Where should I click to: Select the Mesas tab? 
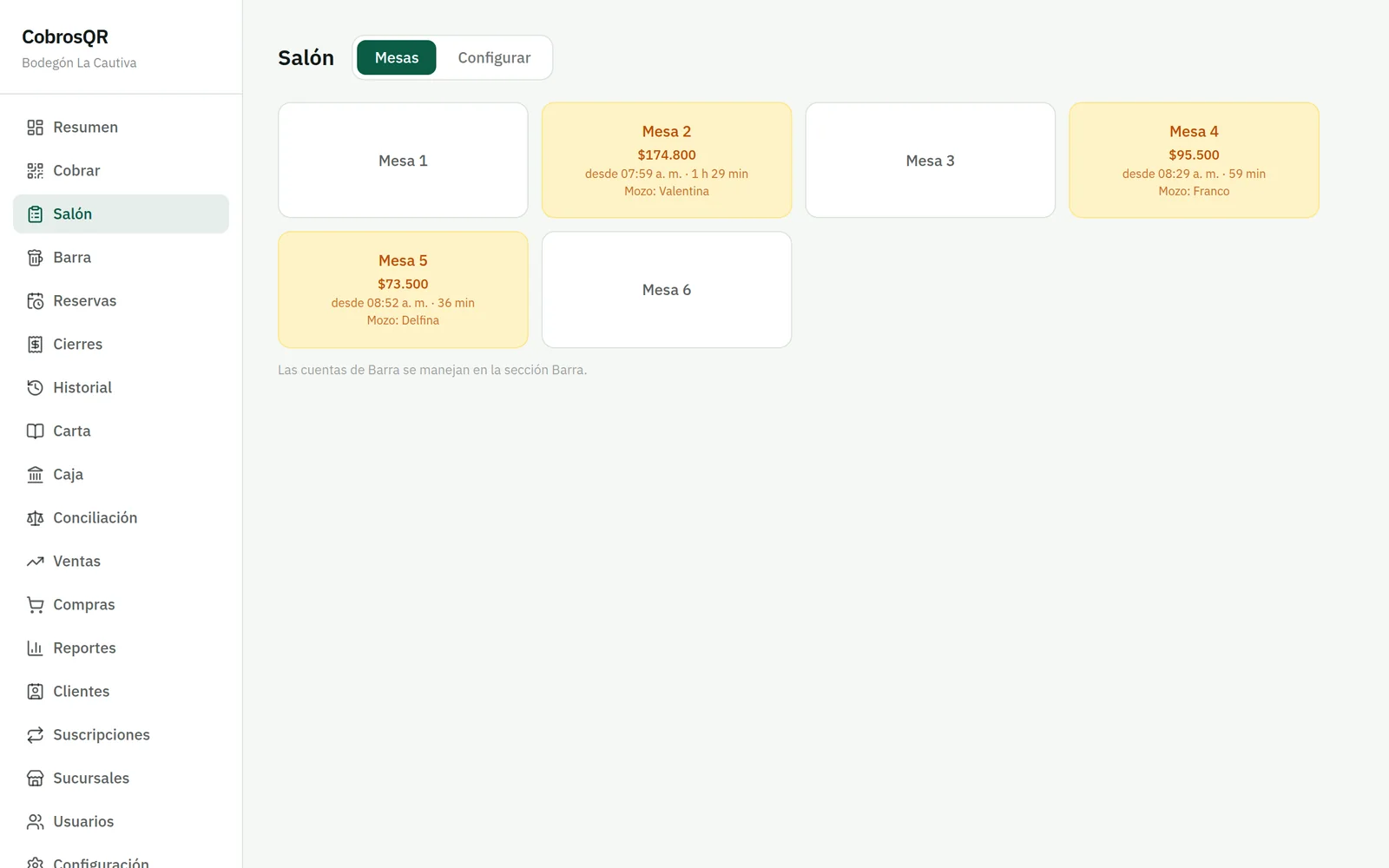[397, 57]
